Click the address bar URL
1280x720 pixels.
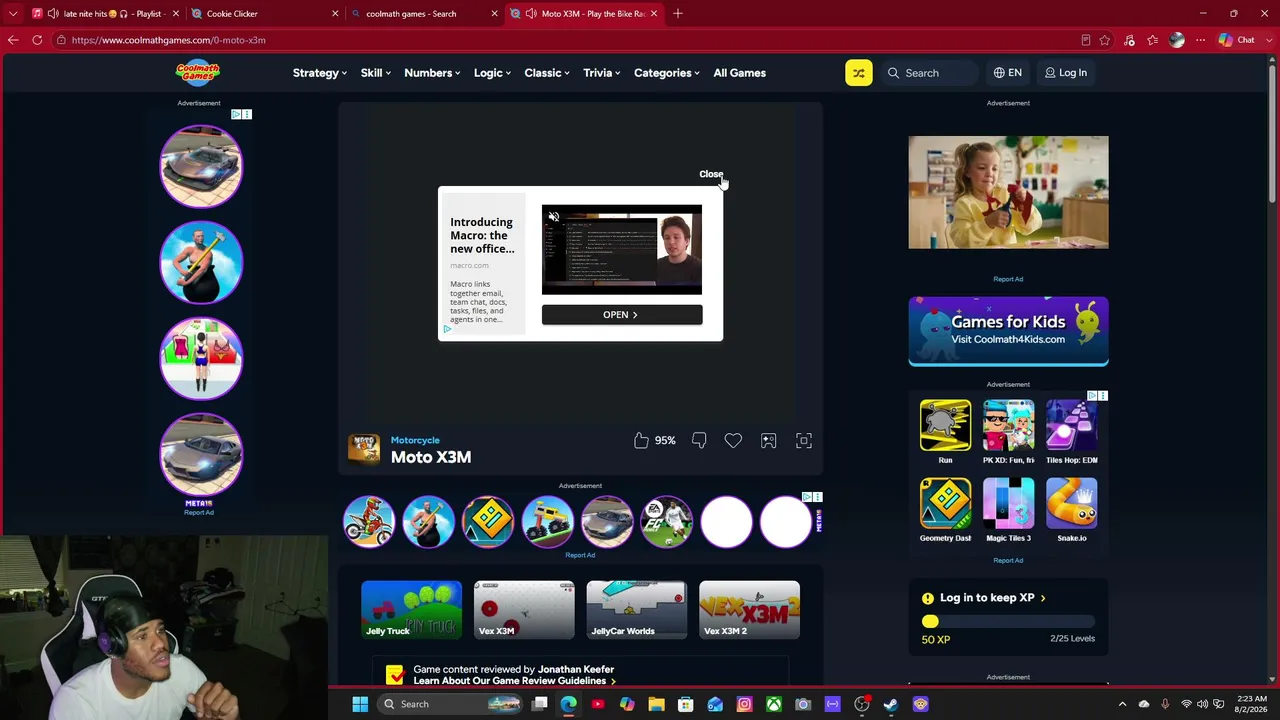pyautogui.click(x=169, y=40)
